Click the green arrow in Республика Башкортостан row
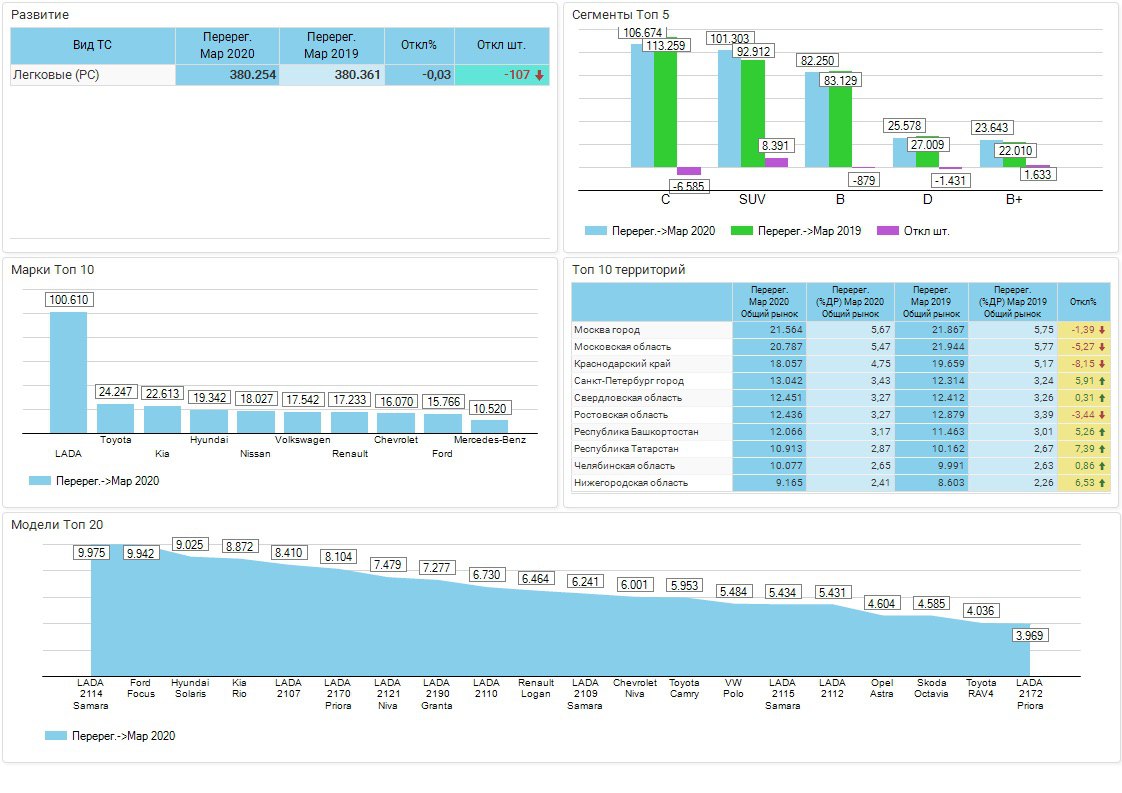1122x793 pixels. pos(1102,432)
